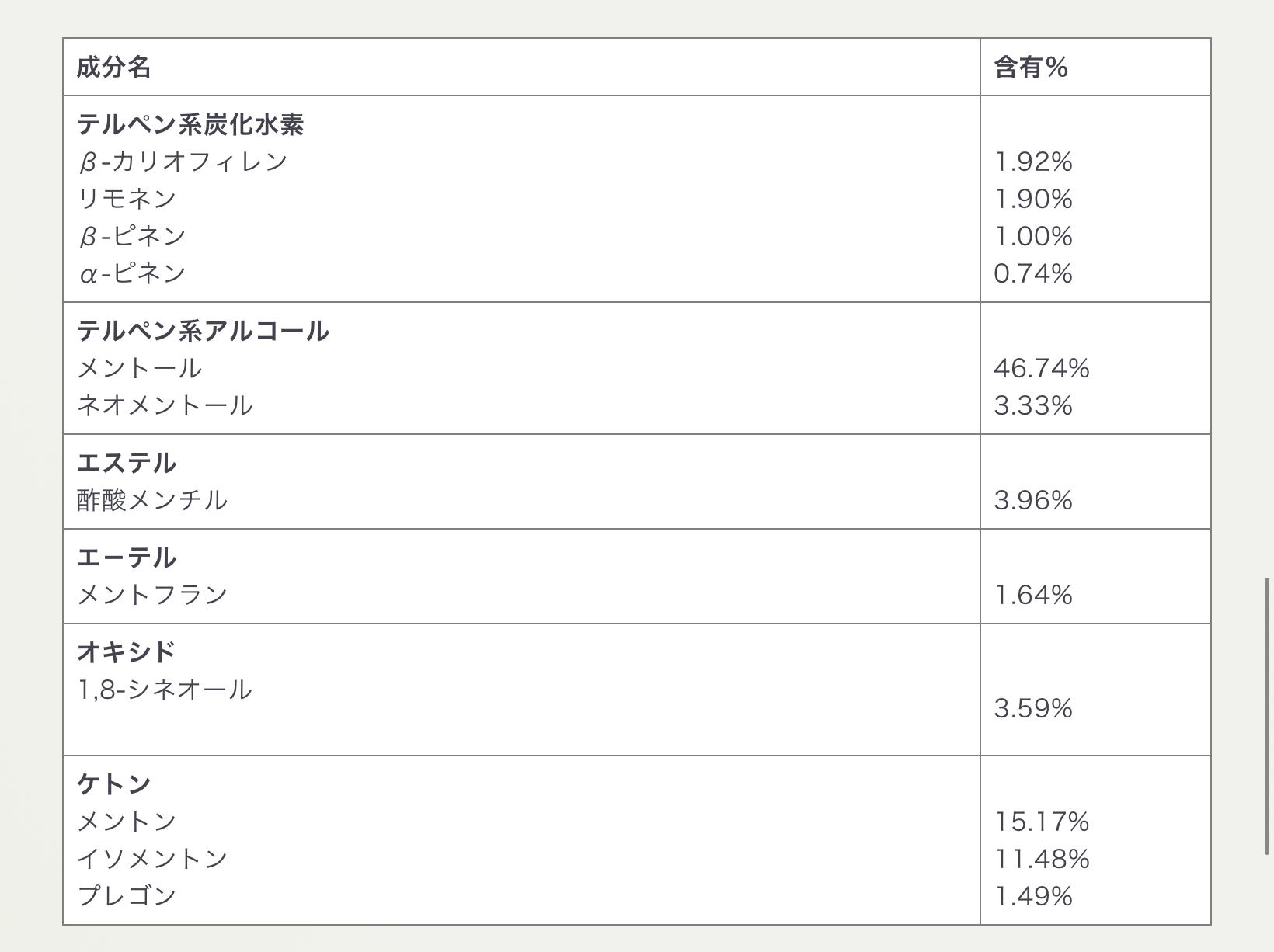Screen dimensions: 1274x952
Task: Select the β-ピネン entry
Action: 132,236
